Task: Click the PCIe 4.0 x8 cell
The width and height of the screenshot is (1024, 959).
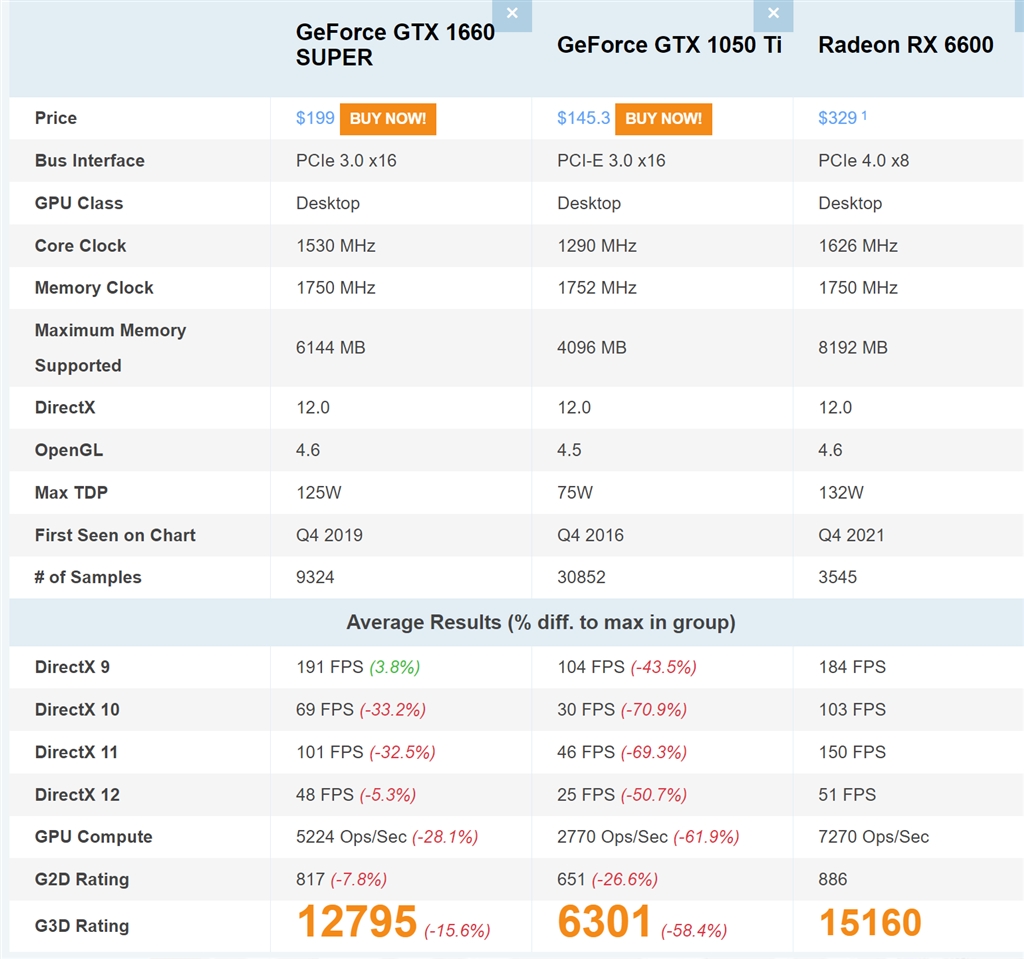Action: (863, 161)
